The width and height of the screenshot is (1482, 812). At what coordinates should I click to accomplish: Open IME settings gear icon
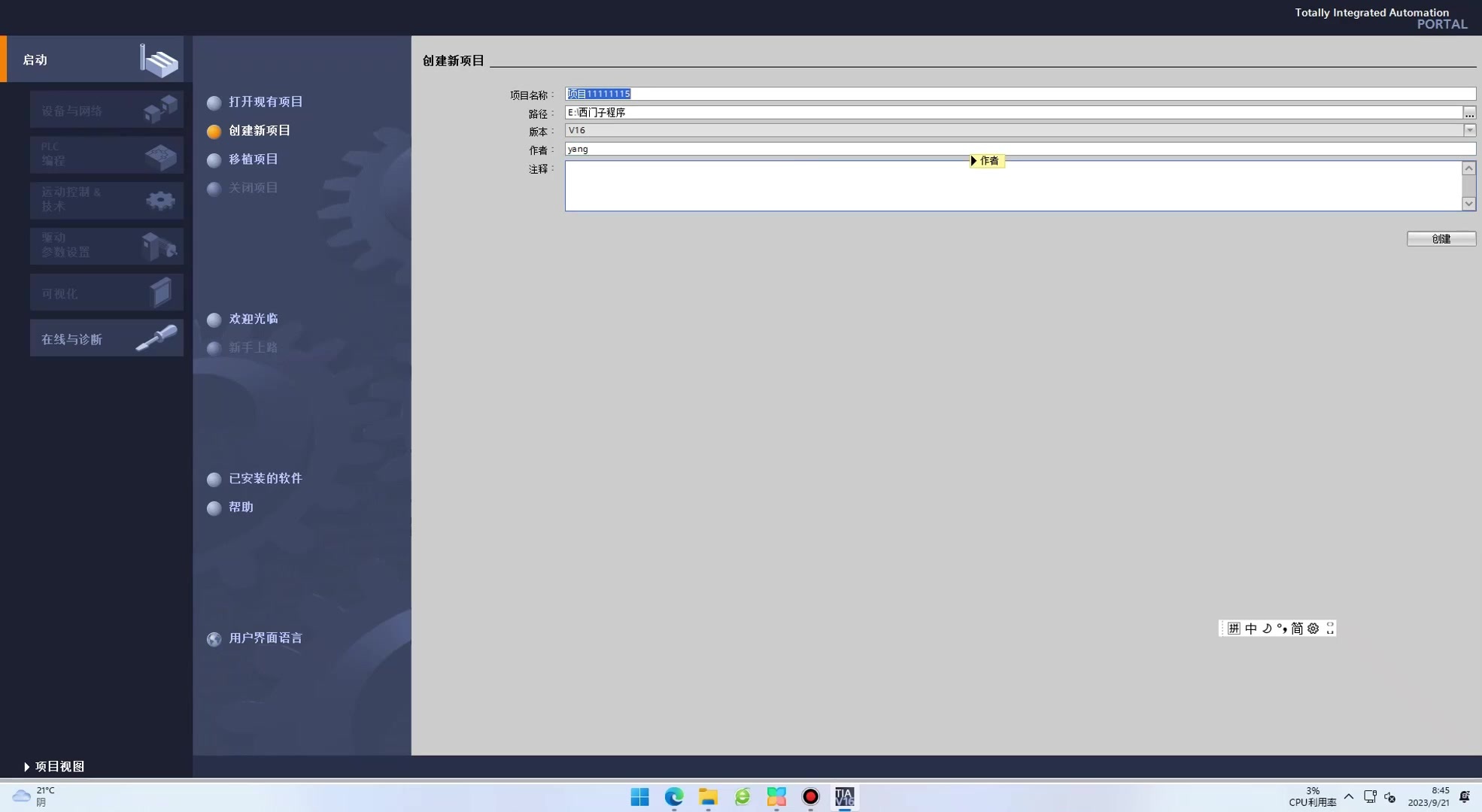[1313, 629]
